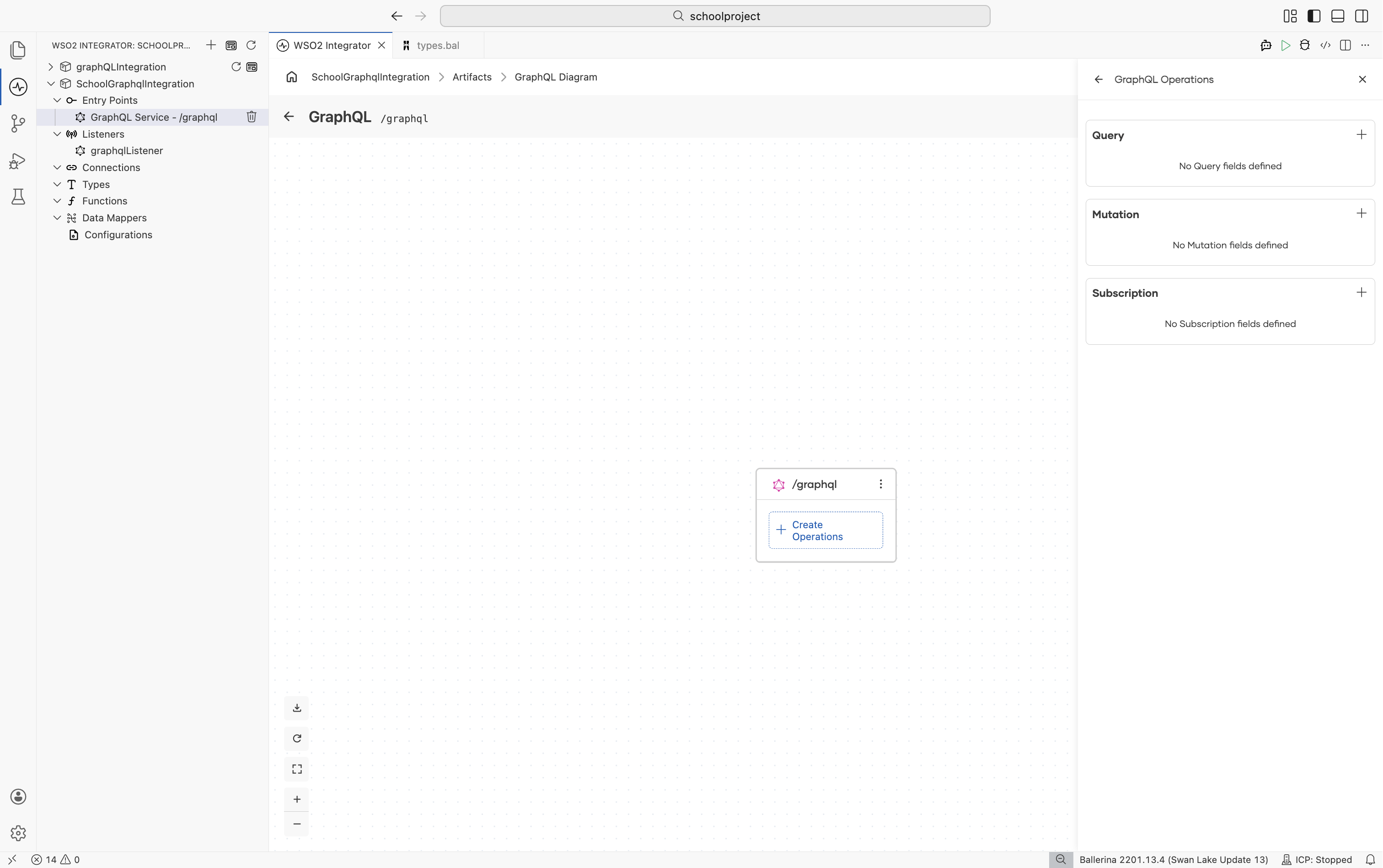1383x868 pixels.
Task: Open the Explorer view in activity bar
Action: pos(18,50)
